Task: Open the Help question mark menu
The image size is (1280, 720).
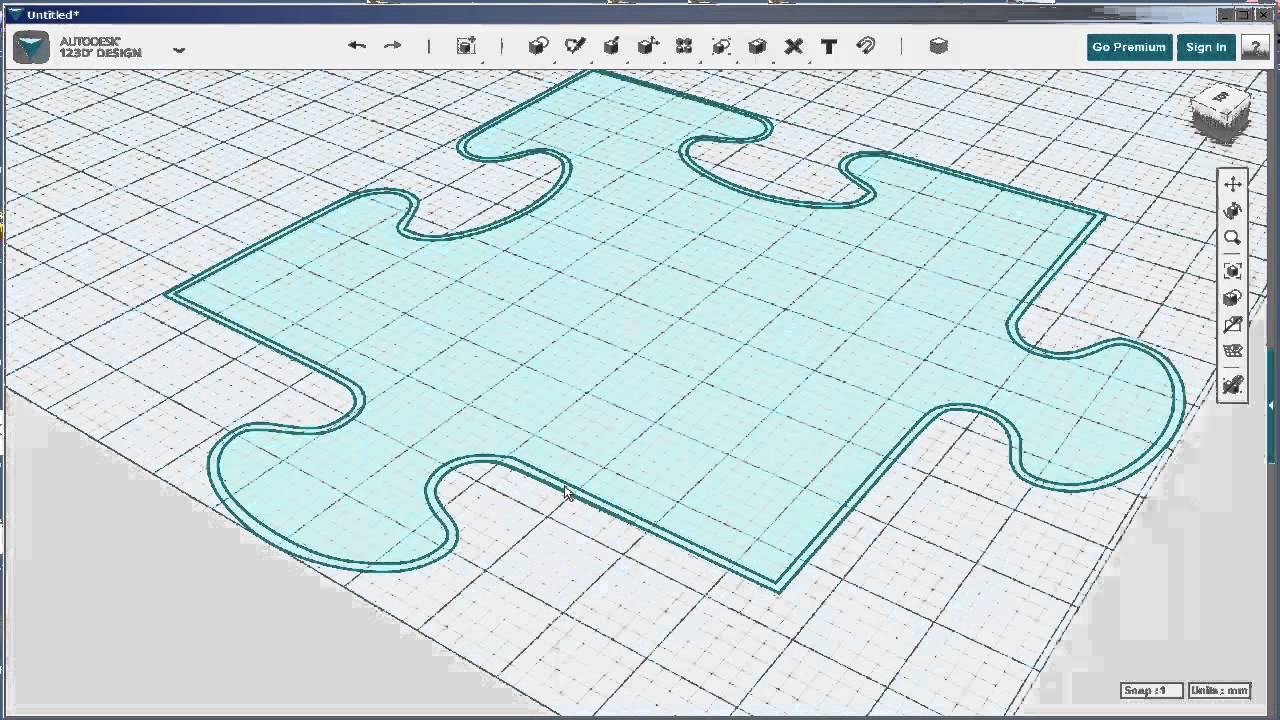Action: 1255,47
